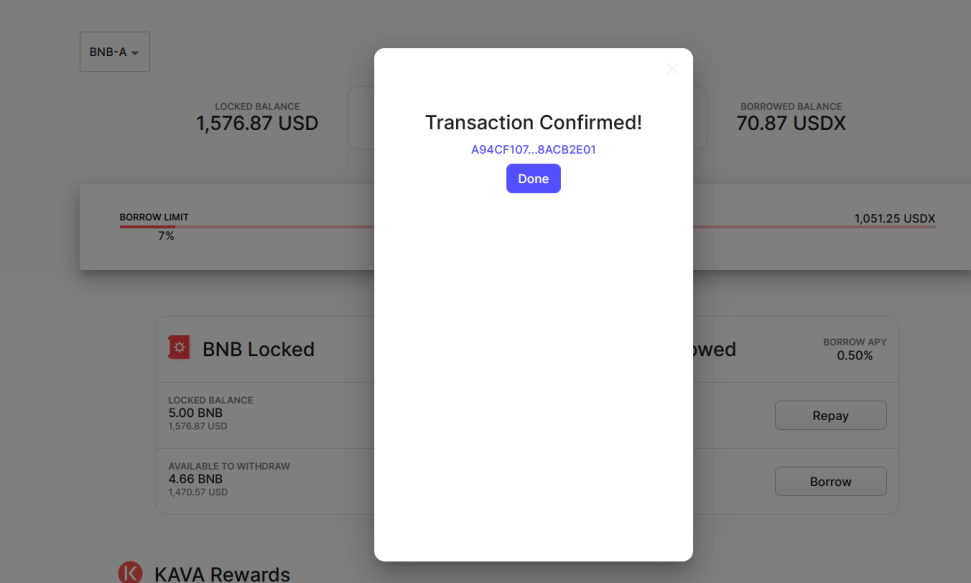Open transaction hash A94CF107...8ACB2E01 link

533,149
